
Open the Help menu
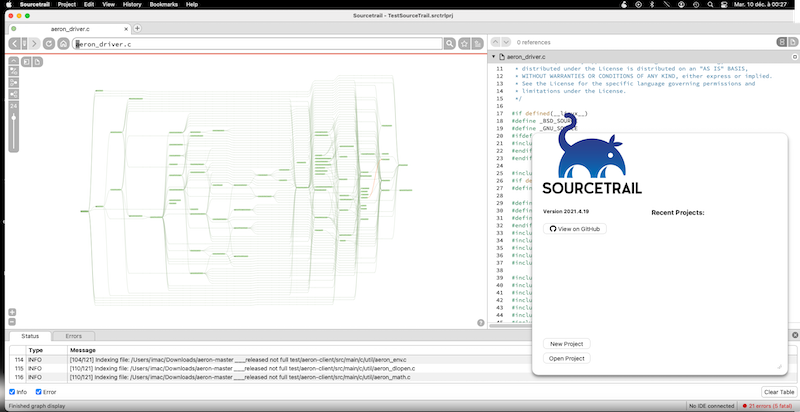[x=192, y=4]
